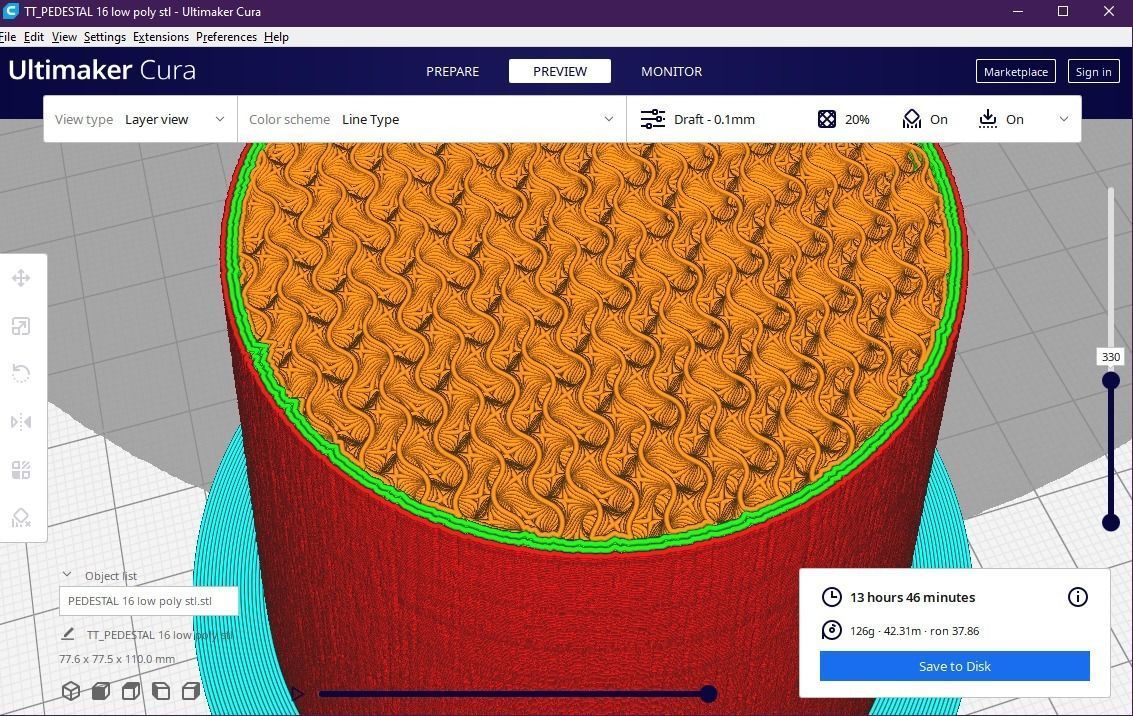Click the clock time estimate icon
1133x716 pixels.
[832, 597]
